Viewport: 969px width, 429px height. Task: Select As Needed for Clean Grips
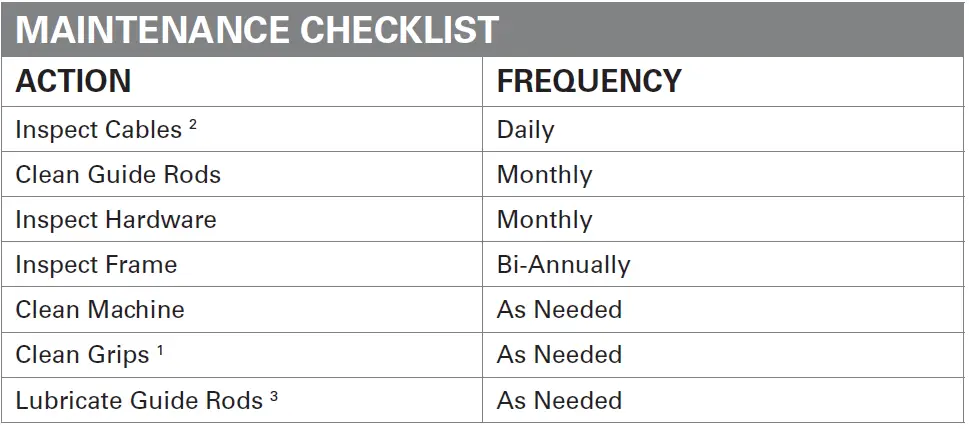coord(559,355)
